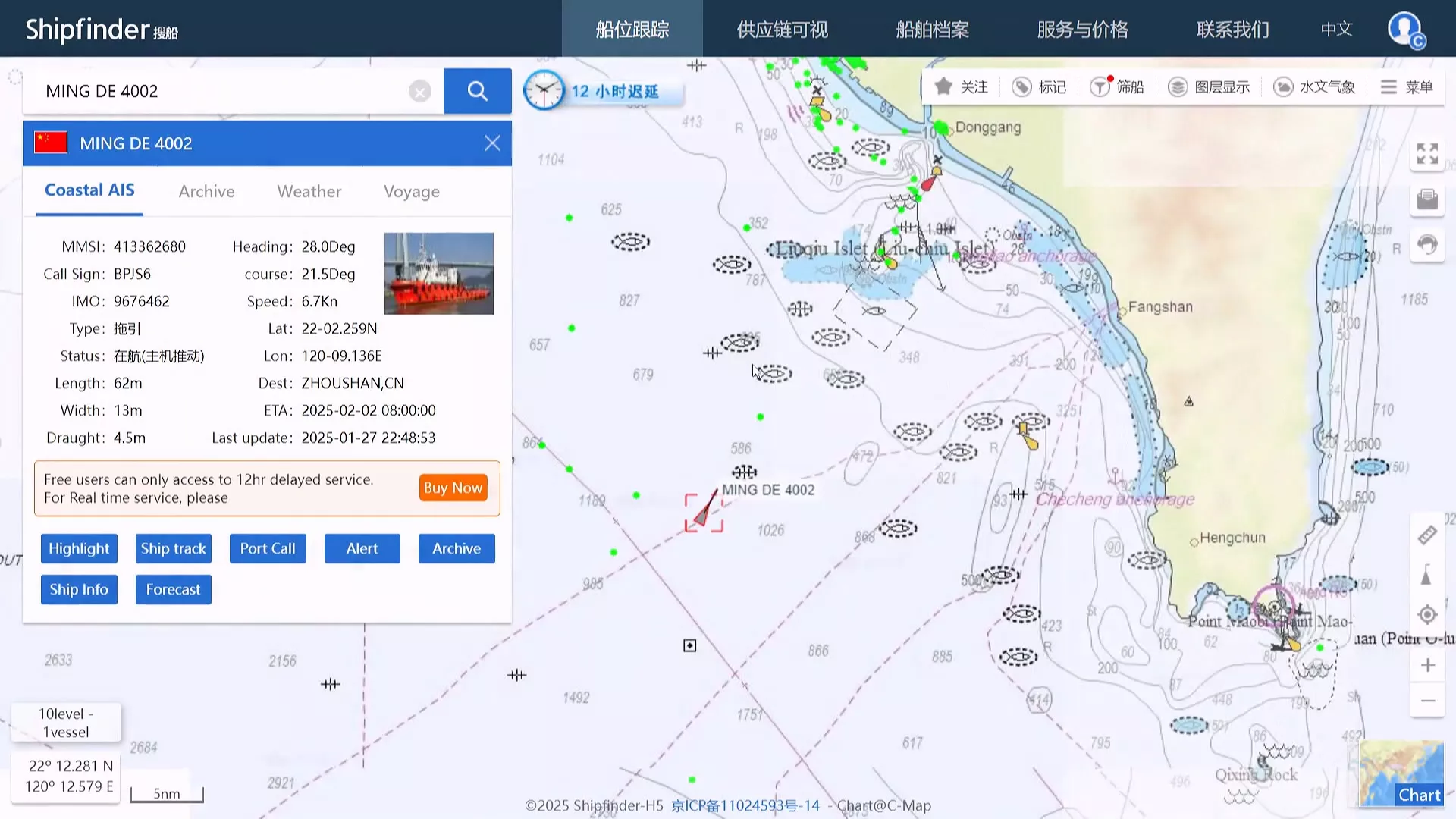The image size is (1456, 819).
Task: Switch to the Voyage tab
Action: (x=411, y=192)
